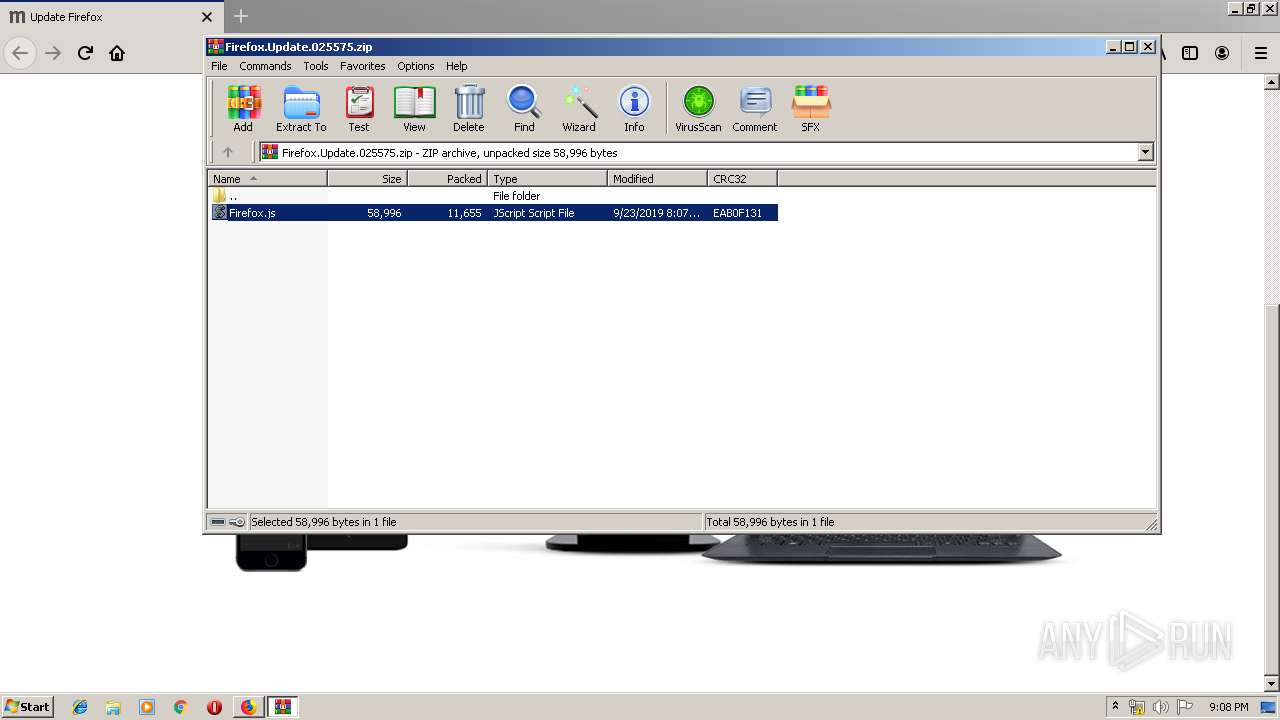1280x720 pixels.
Task: Click the Firefox back arrow button
Action: pyautogui.click(x=20, y=53)
